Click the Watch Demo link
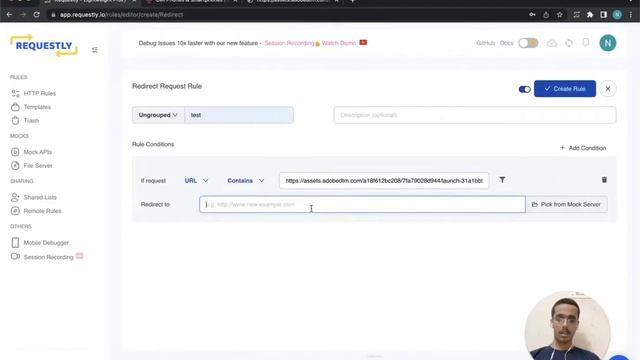 [x=338, y=43]
